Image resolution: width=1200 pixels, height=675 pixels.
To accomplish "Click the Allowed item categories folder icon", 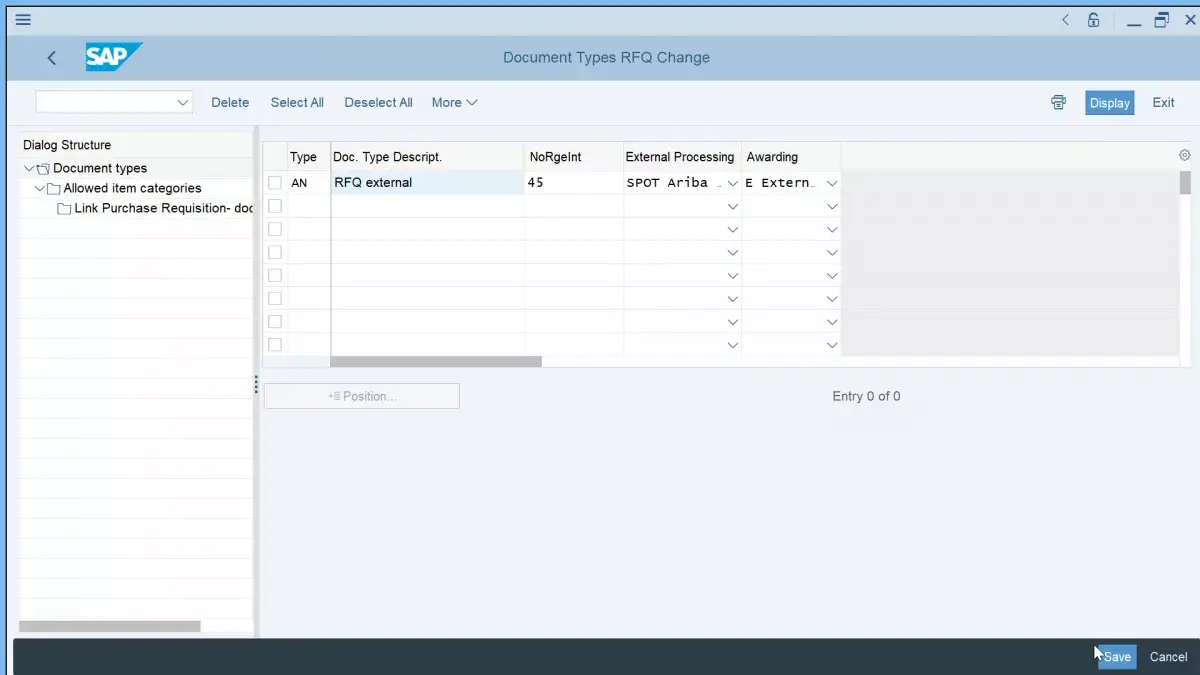I will [x=54, y=189].
